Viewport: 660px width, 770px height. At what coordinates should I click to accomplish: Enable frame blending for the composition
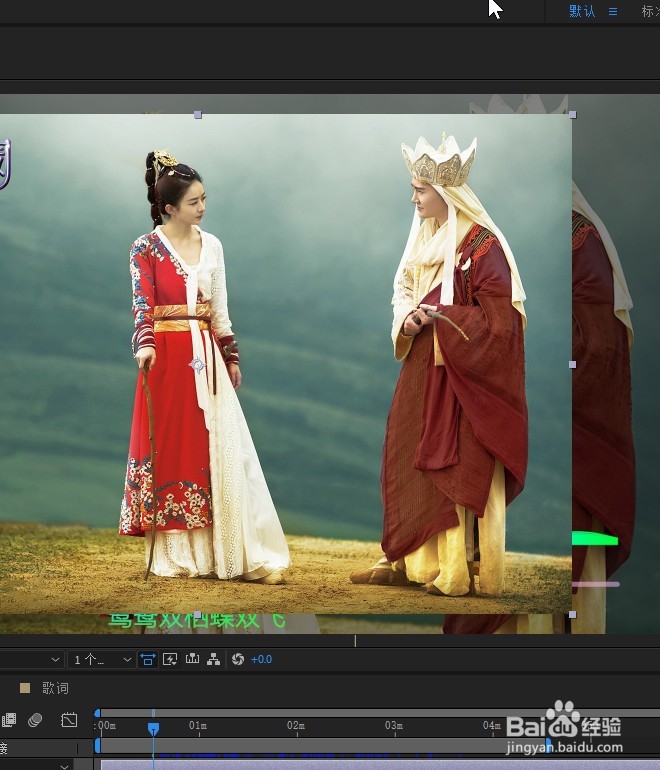[x=9, y=720]
